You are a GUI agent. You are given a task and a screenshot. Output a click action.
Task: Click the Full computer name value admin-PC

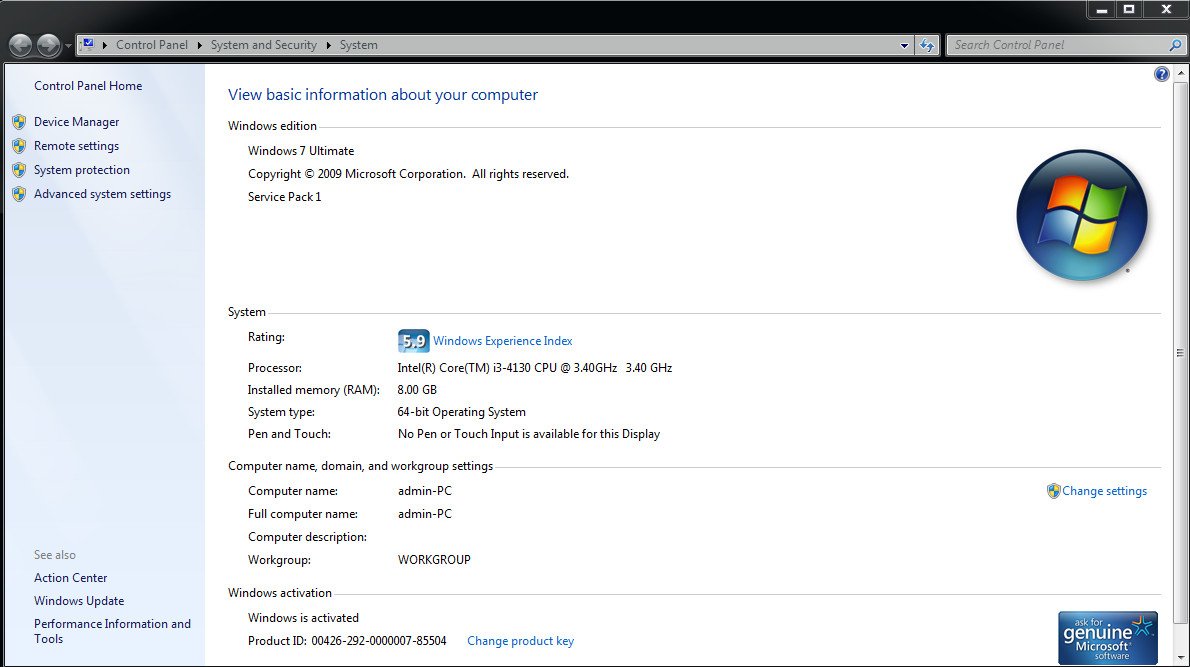[425, 514]
